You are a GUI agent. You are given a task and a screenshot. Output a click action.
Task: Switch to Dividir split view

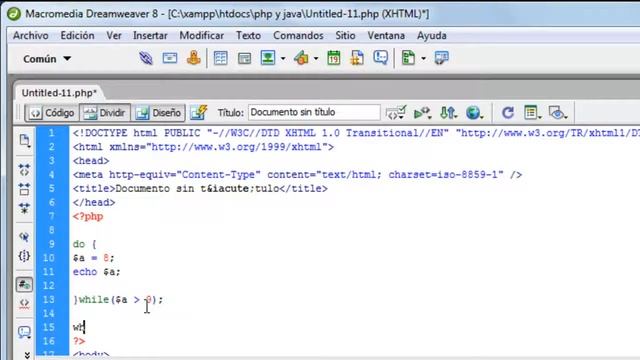pos(105,113)
